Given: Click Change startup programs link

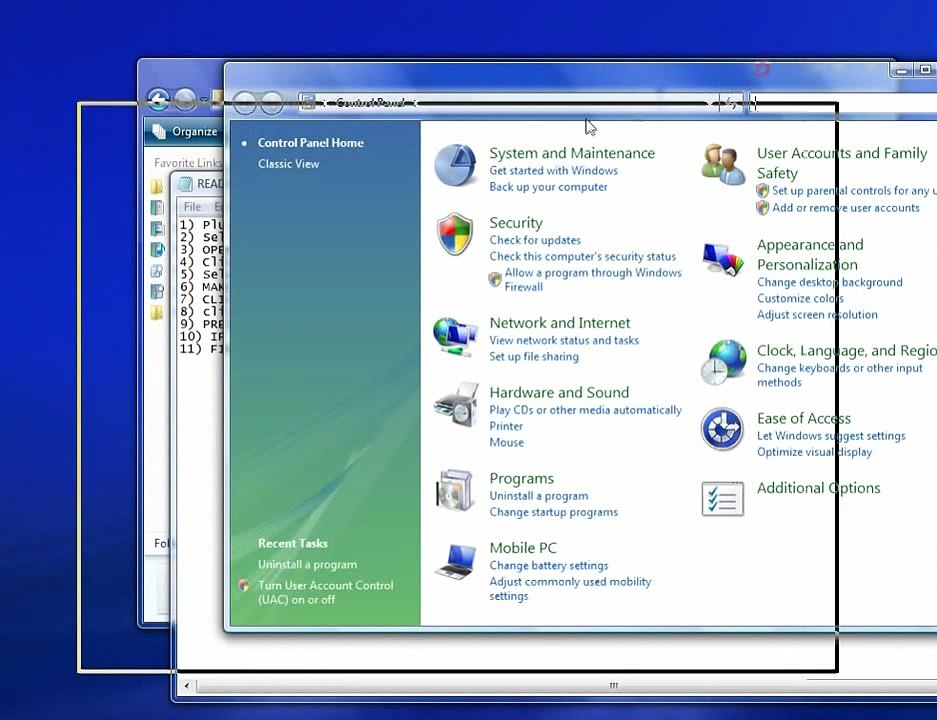Looking at the screenshot, I should click(553, 511).
